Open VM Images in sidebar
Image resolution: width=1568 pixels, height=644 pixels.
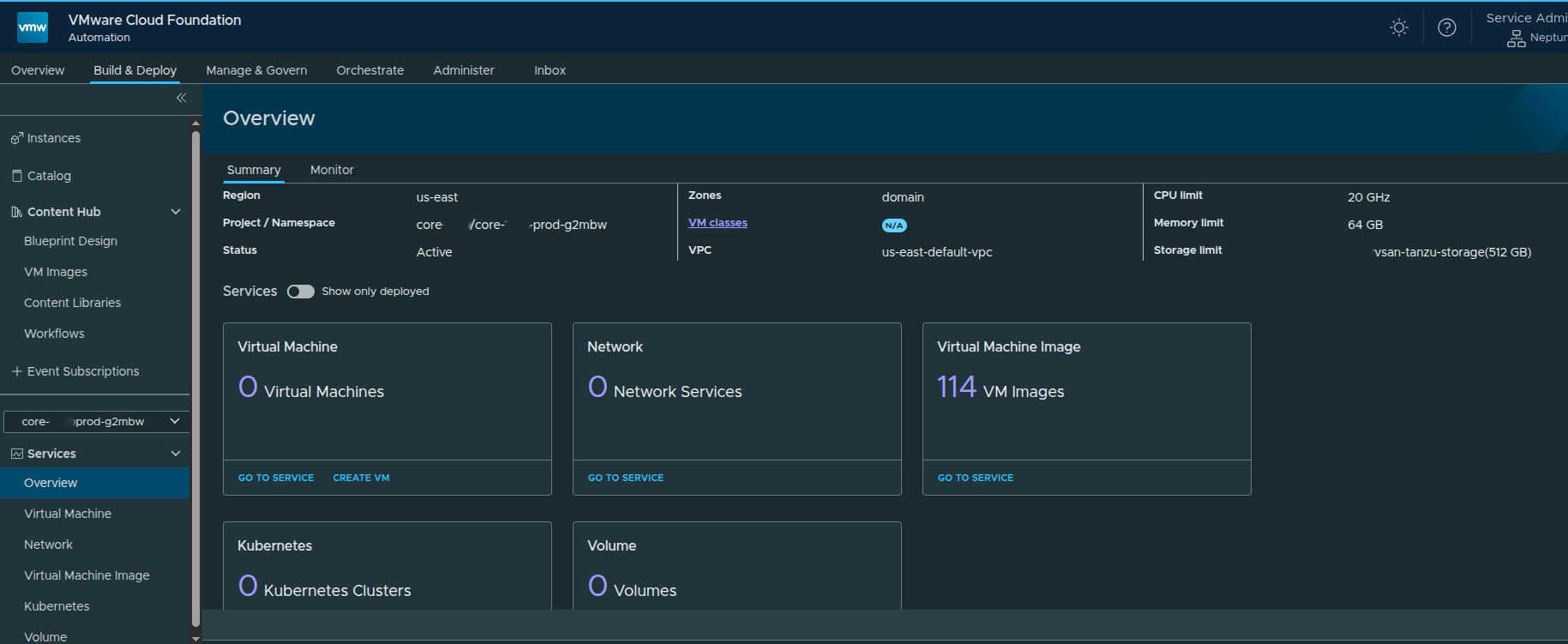coord(56,272)
